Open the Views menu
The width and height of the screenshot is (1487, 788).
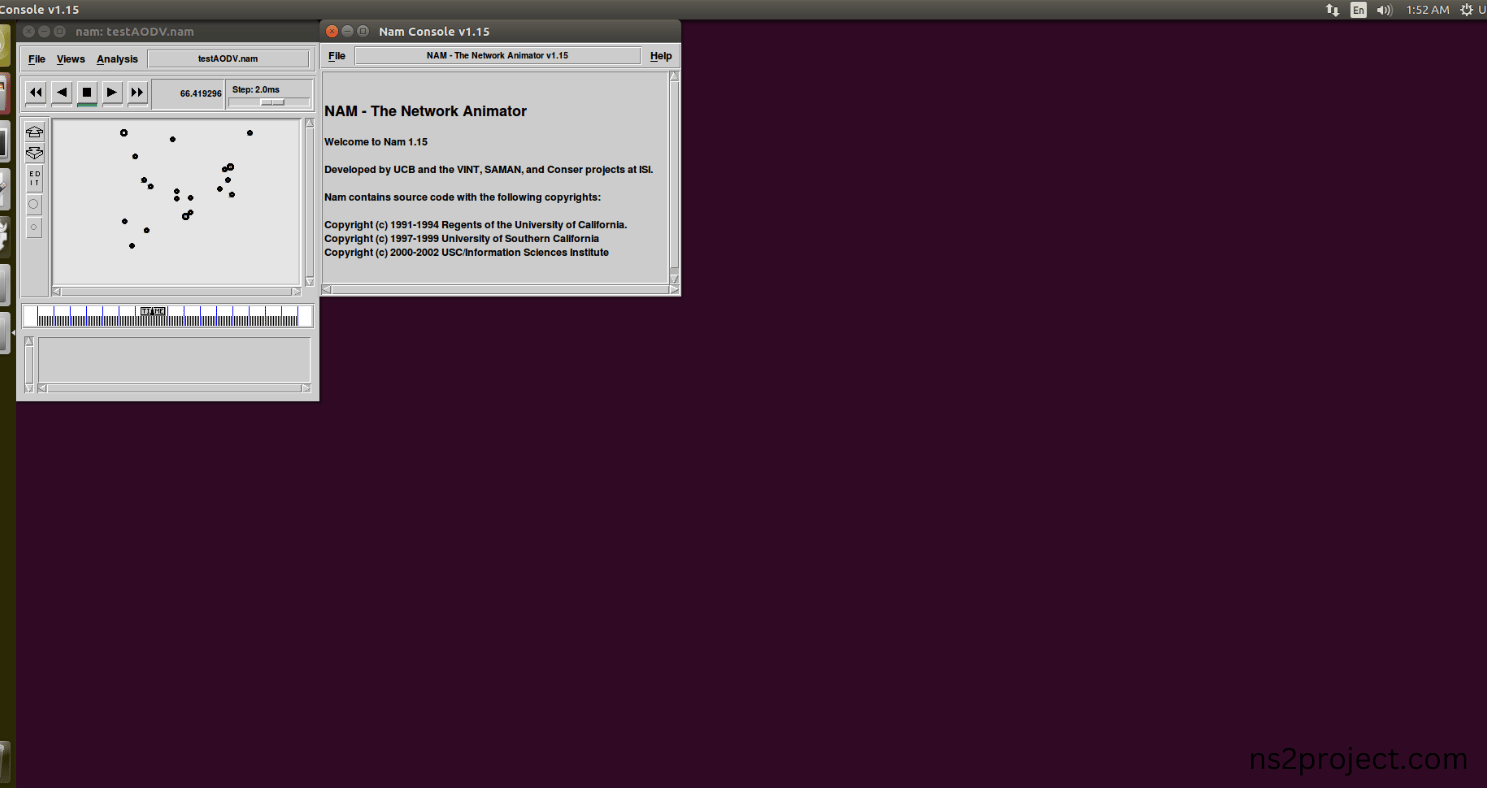click(x=71, y=59)
